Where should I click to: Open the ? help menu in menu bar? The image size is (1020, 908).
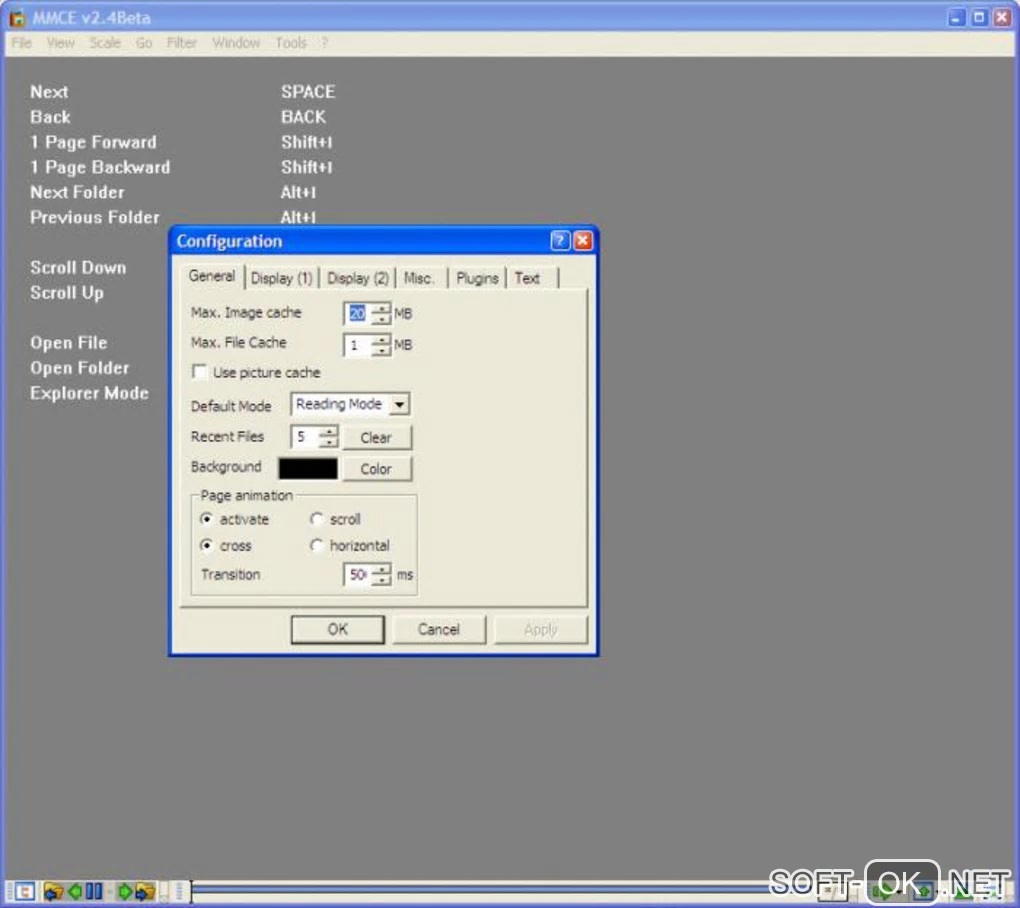pos(324,43)
